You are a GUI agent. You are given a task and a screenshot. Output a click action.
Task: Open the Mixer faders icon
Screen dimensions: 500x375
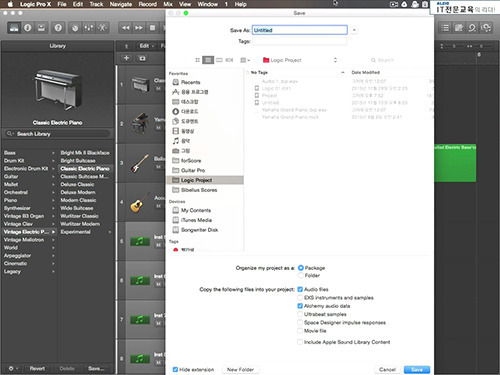click(89, 28)
